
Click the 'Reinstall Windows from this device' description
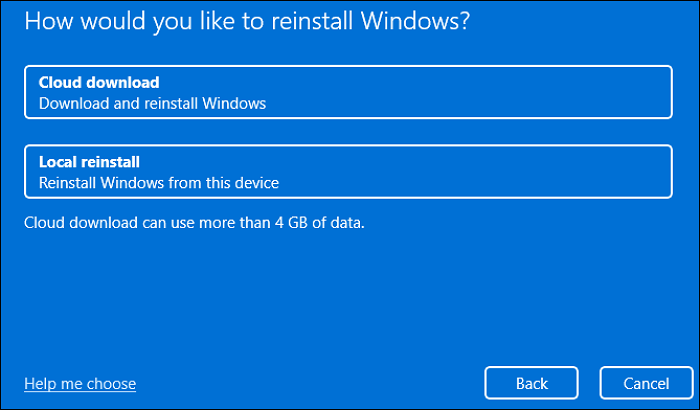tap(158, 182)
